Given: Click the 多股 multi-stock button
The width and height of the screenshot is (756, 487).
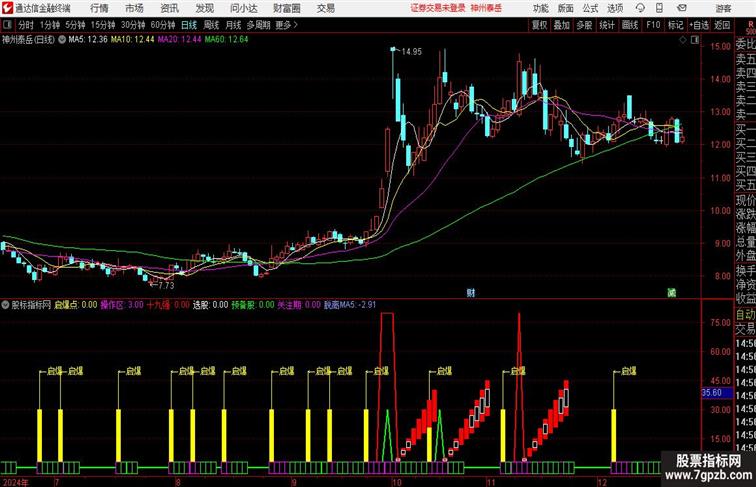Looking at the screenshot, I should point(584,25).
